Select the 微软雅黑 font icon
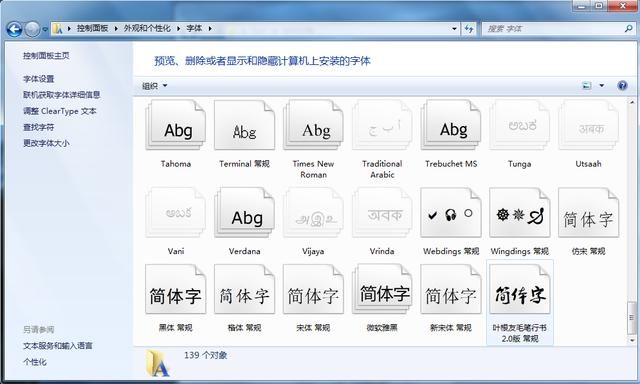Image resolution: width=640 pixels, height=384 pixels. 382,289
